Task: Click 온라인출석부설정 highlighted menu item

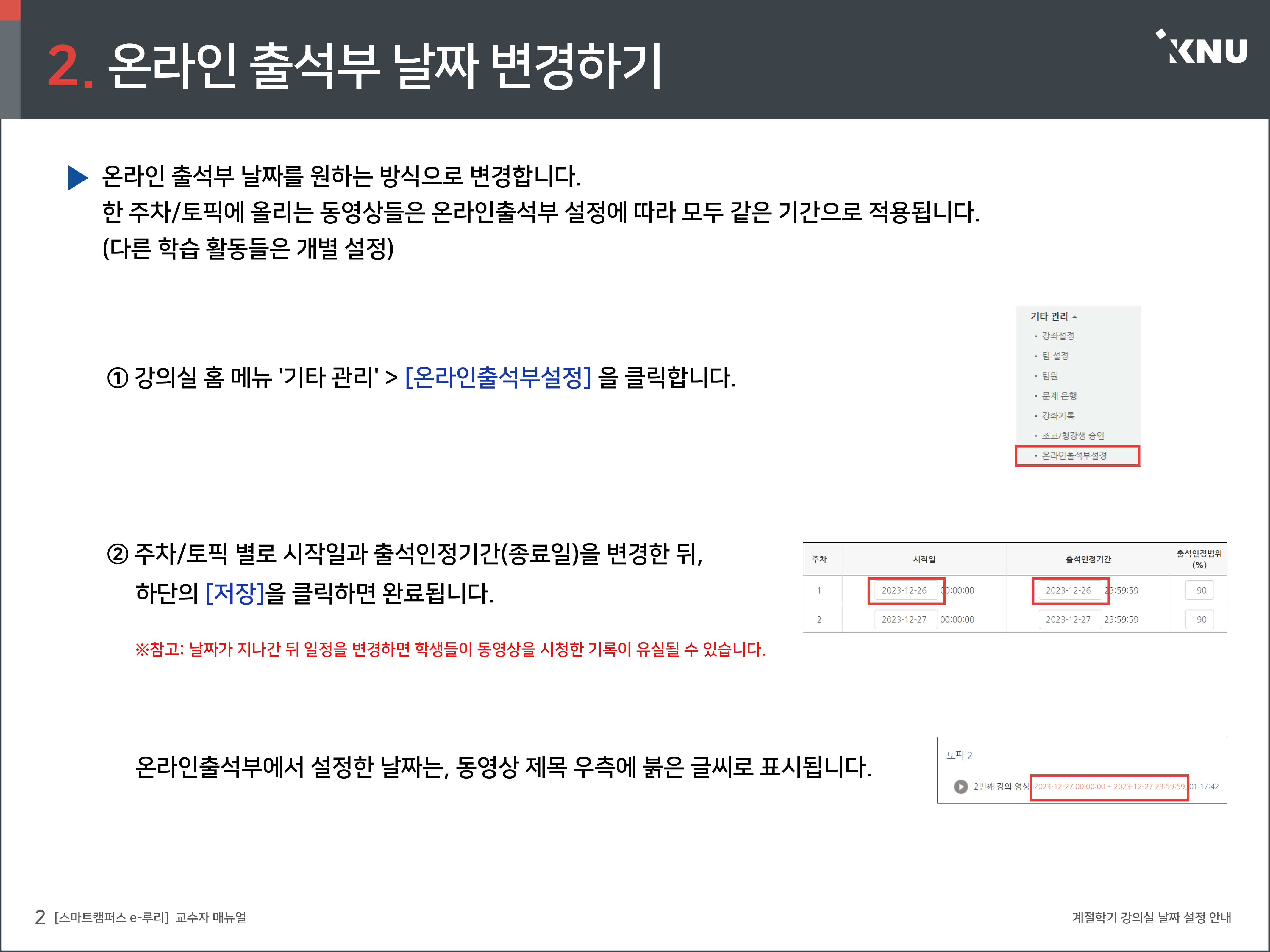Action: coord(1074,456)
